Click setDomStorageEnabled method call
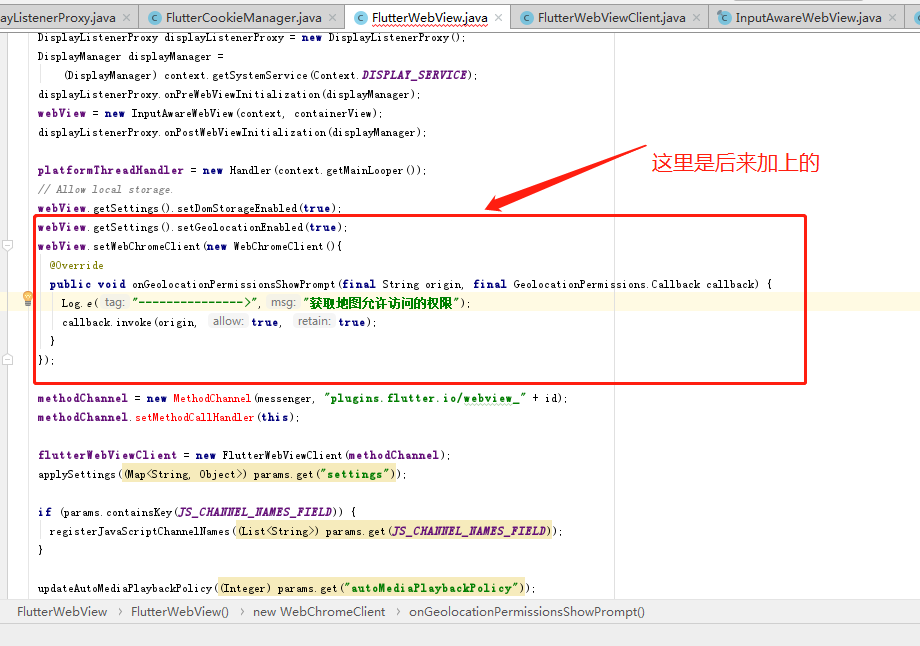 [x=237, y=208]
